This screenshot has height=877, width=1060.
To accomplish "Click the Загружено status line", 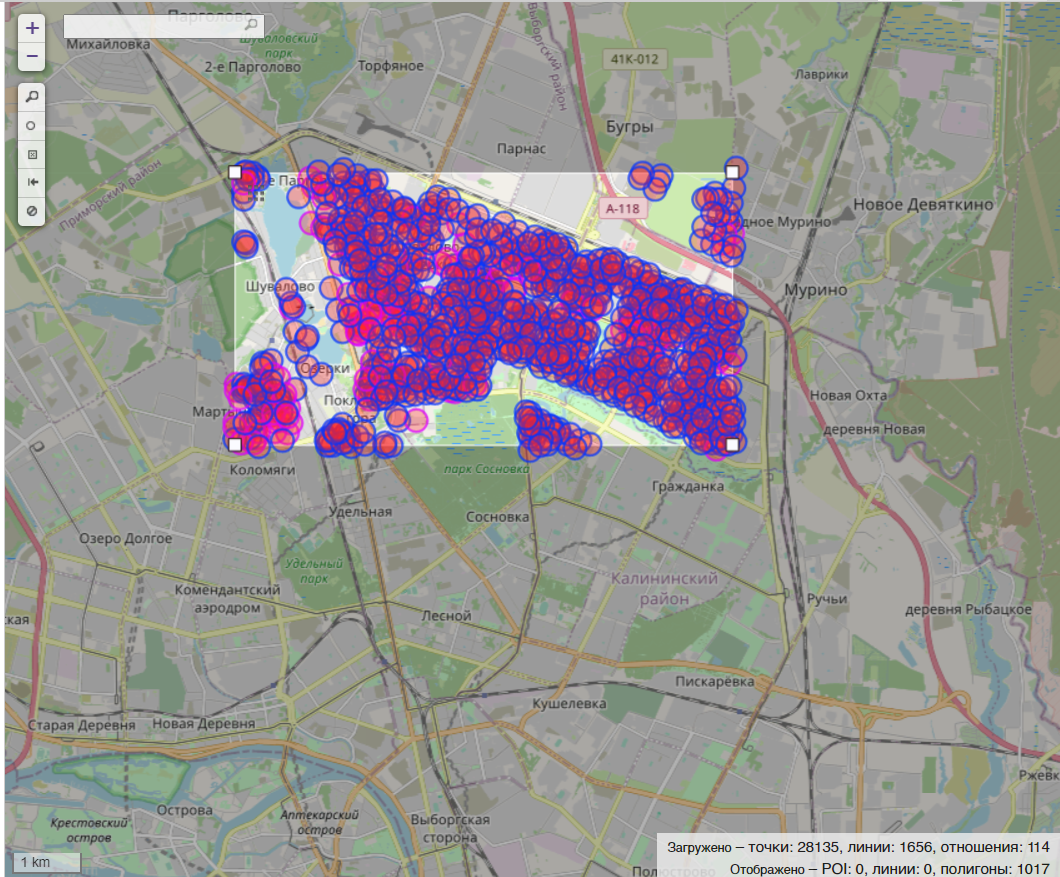I will point(858,847).
